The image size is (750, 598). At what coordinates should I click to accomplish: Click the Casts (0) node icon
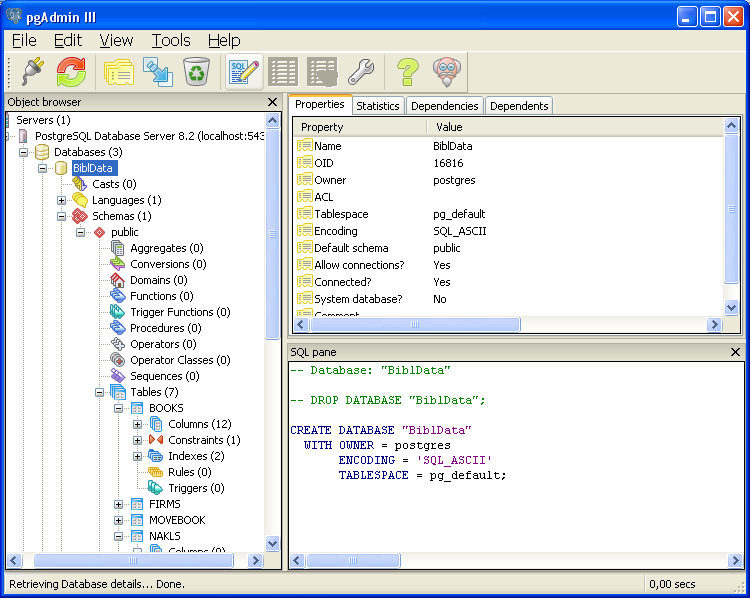(79, 184)
